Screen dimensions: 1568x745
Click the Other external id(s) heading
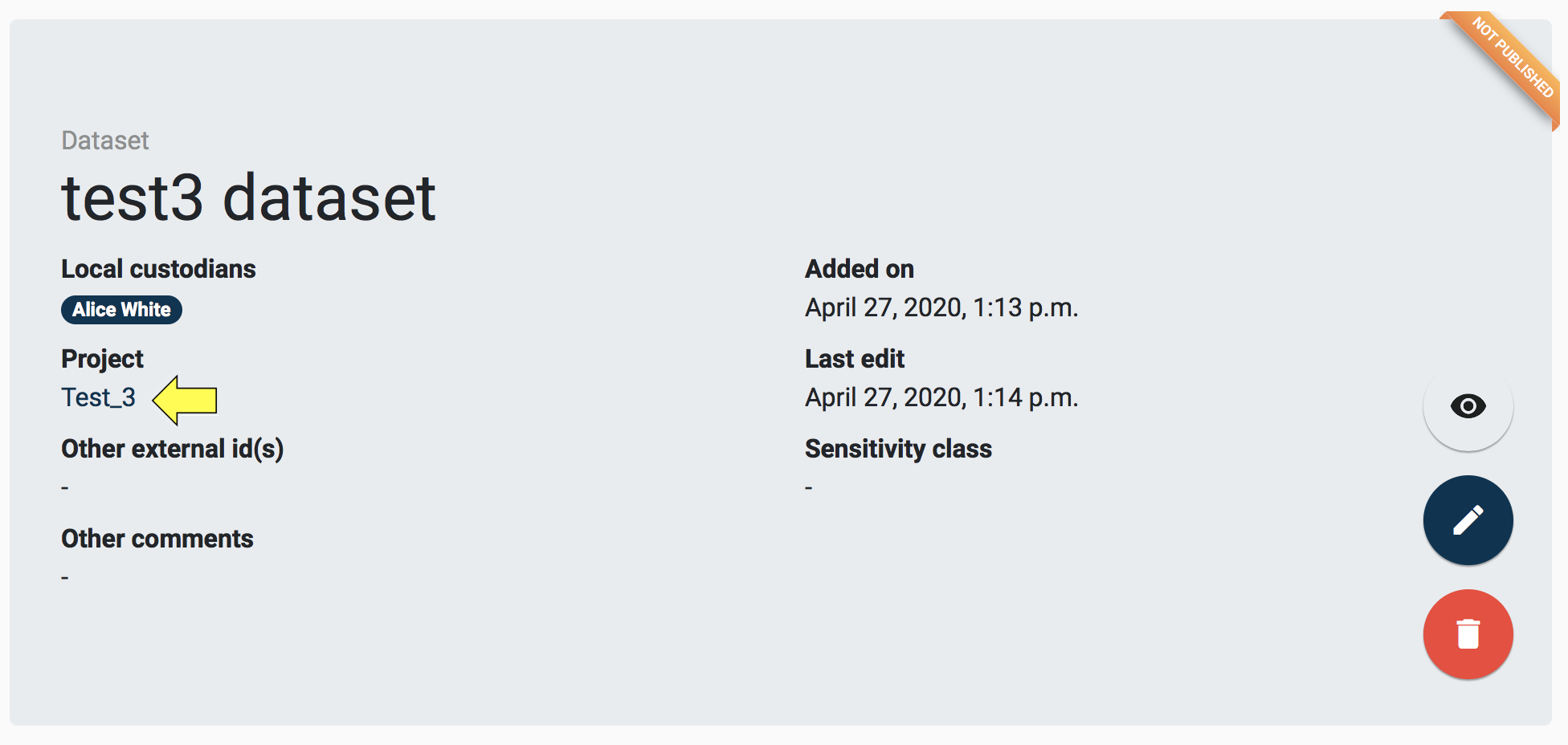[172, 449]
